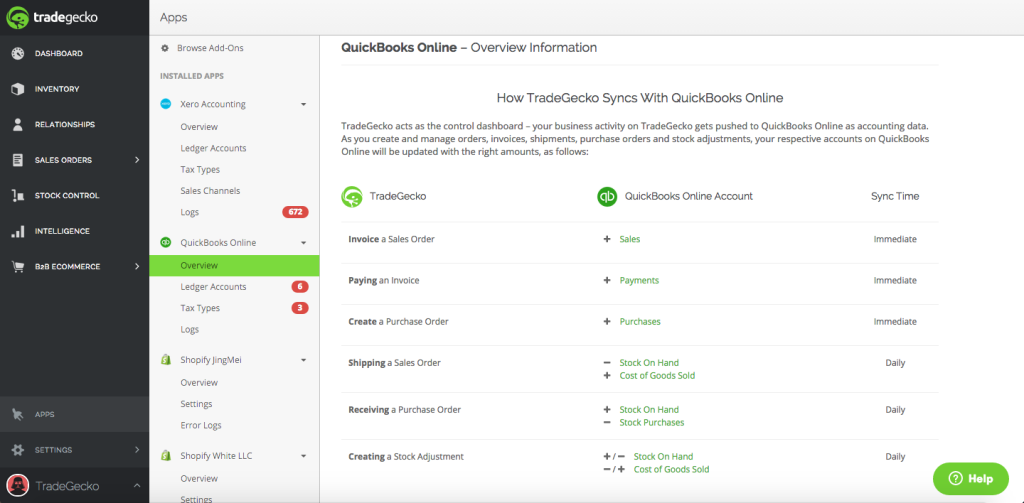
Task: Open Tax Types under Xero Accounting
Action: pyautogui.click(x=200, y=170)
